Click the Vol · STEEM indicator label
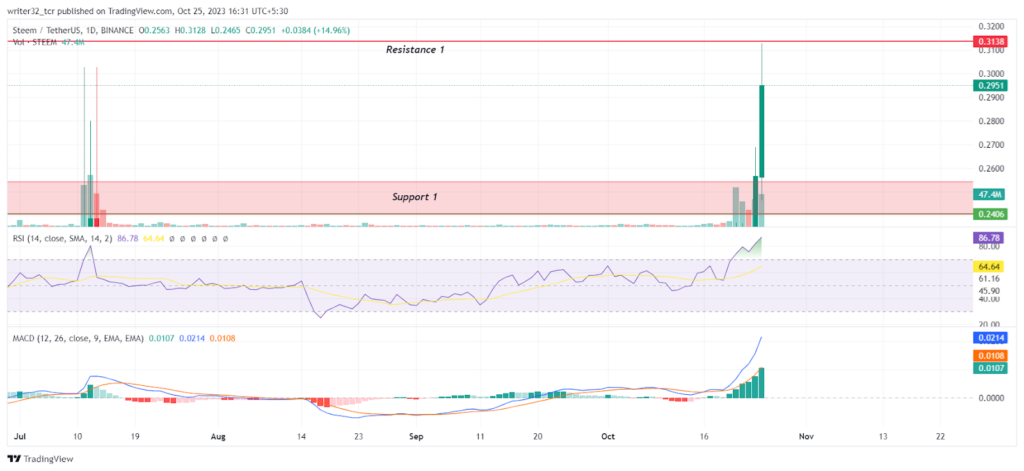The image size is (1024, 471). [x=34, y=42]
